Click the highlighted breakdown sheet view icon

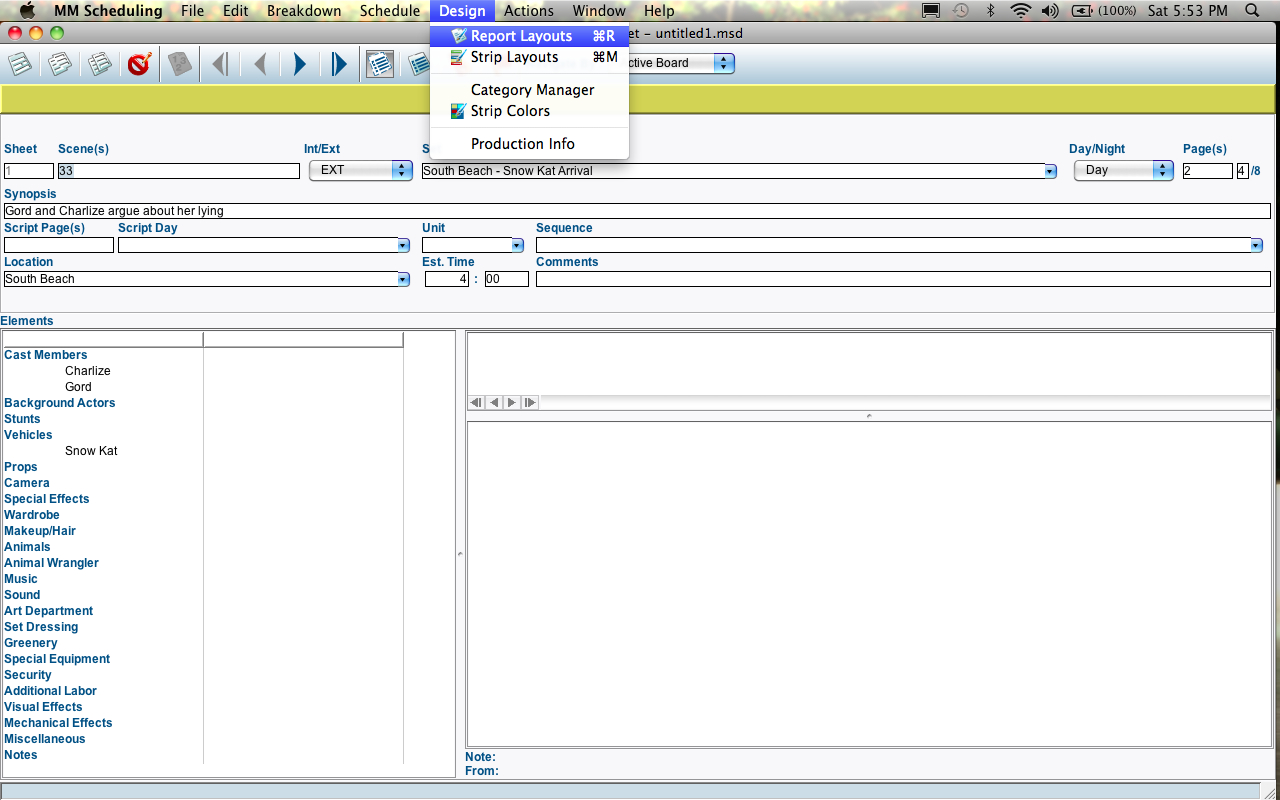pos(379,64)
